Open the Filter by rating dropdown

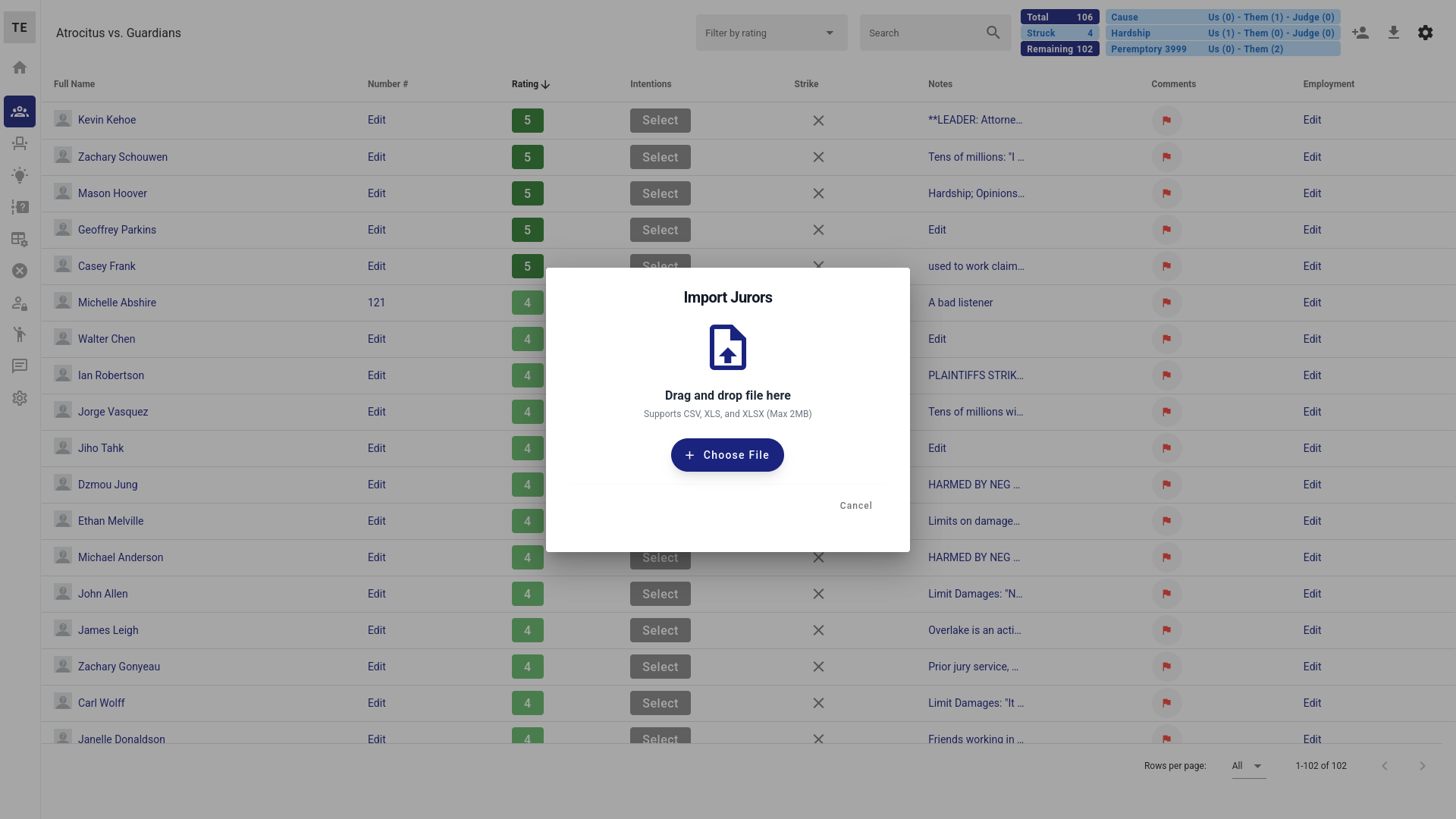pos(772,33)
